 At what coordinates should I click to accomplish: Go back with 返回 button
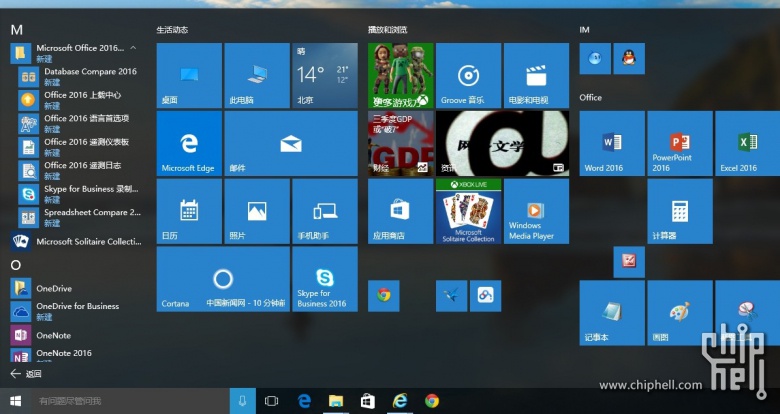(26, 374)
